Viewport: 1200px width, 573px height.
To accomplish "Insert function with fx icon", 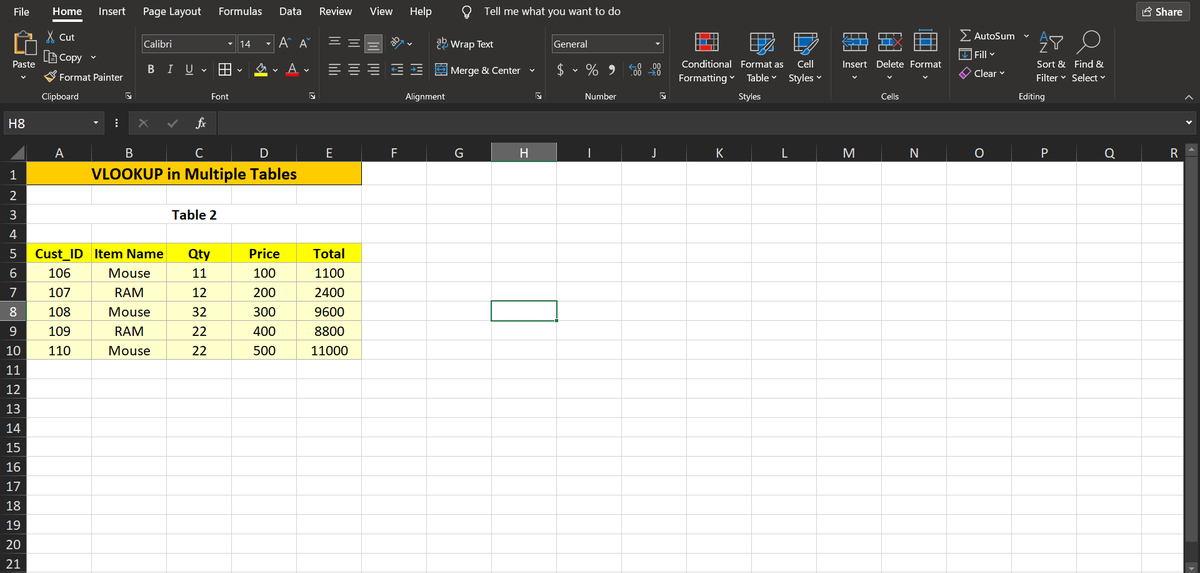I will point(201,124).
